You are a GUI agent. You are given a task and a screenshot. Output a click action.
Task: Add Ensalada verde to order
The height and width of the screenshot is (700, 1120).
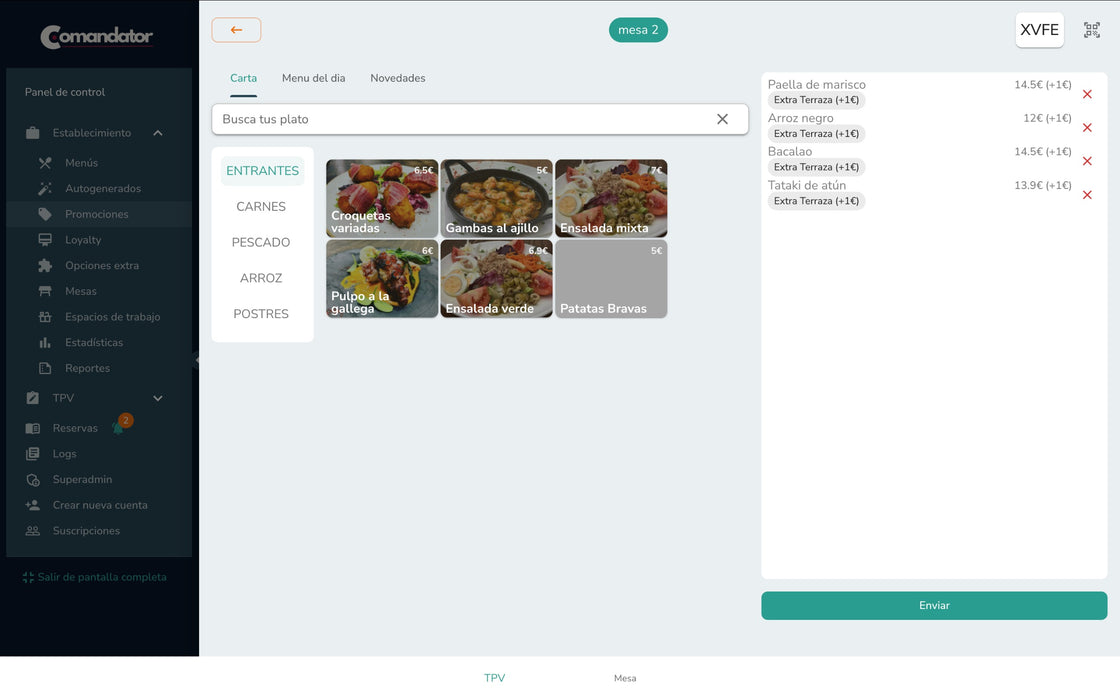496,279
